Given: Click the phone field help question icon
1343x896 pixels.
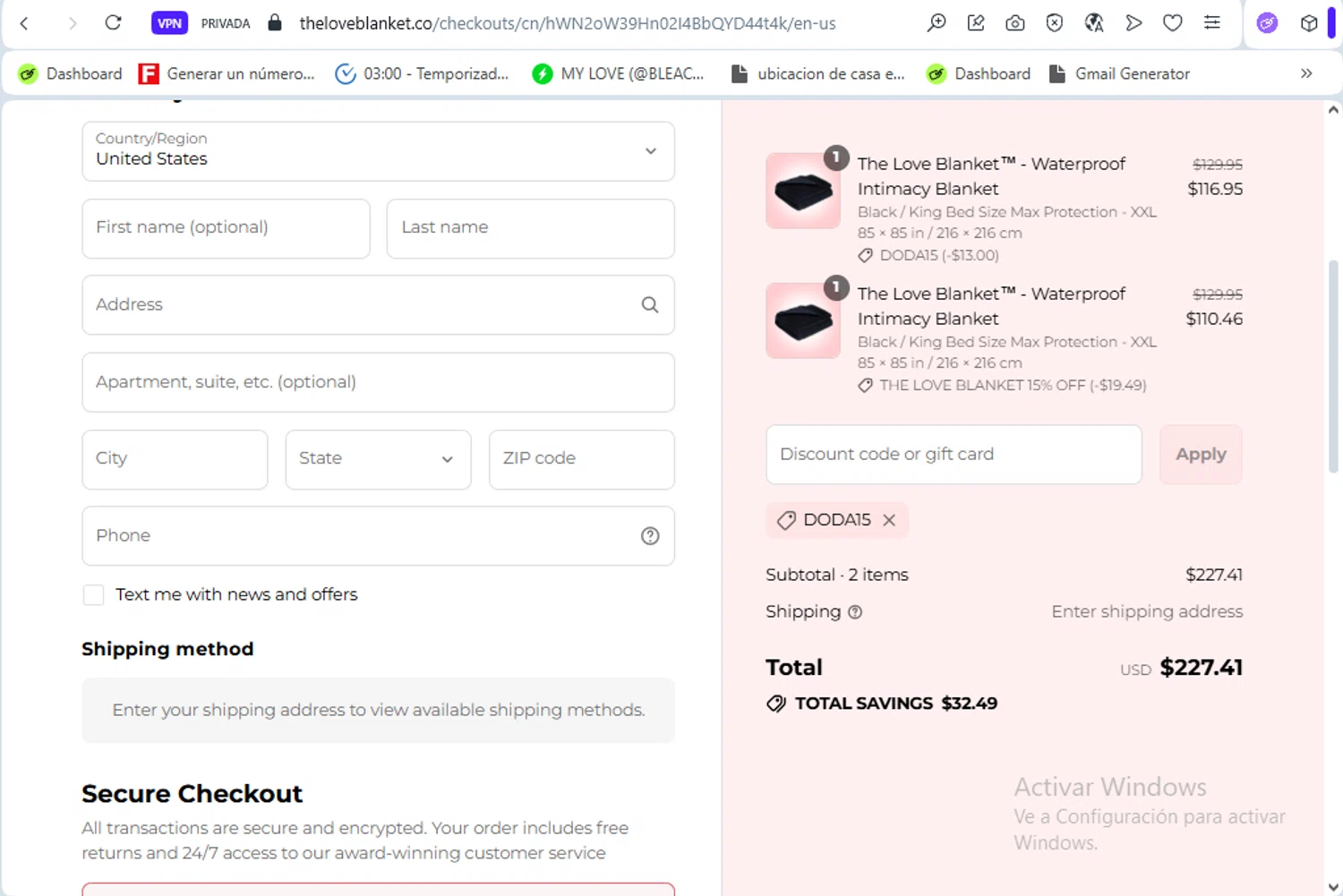Looking at the screenshot, I should (650, 536).
